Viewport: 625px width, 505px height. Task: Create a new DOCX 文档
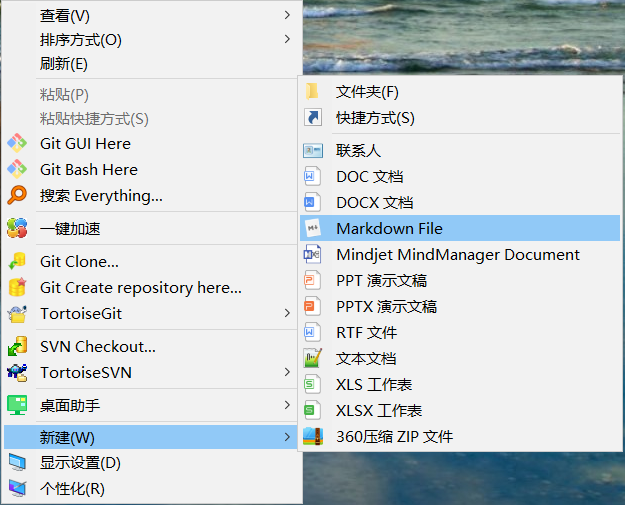point(460,202)
